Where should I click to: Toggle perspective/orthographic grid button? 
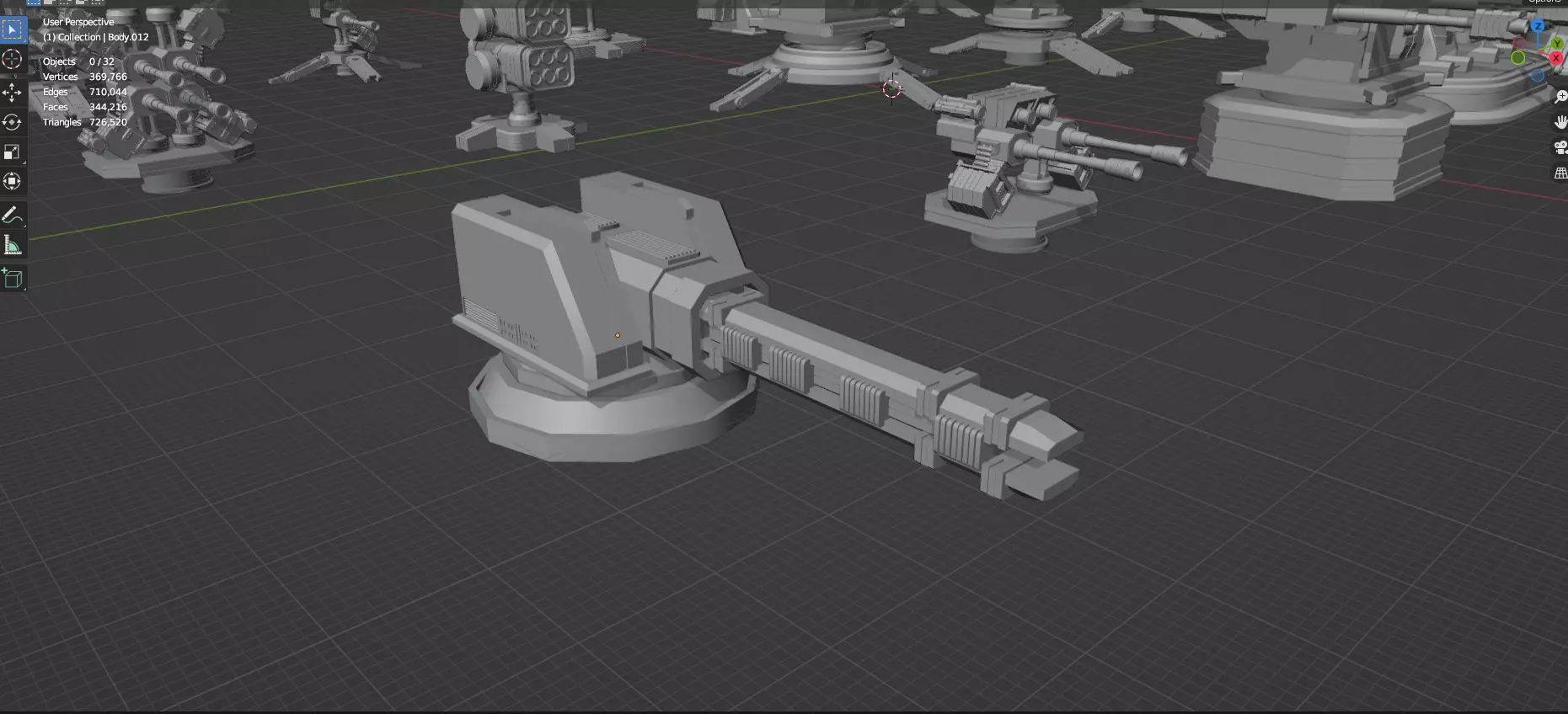pyautogui.click(x=1560, y=173)
